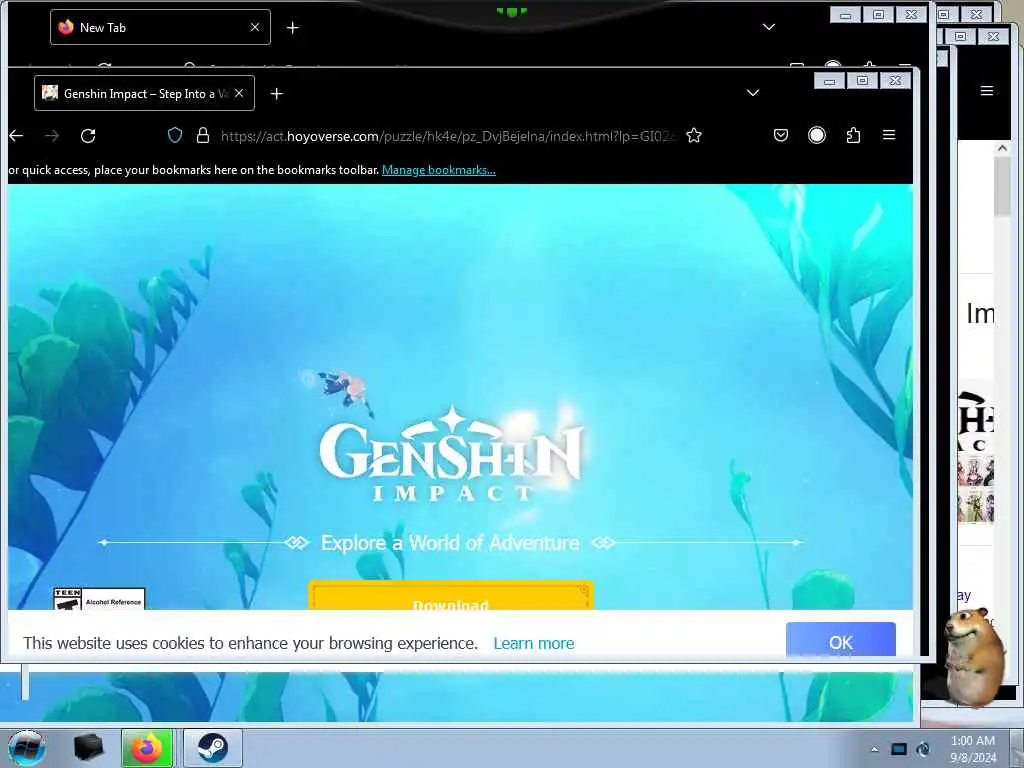Click the yellow Download button

point(451,596)
